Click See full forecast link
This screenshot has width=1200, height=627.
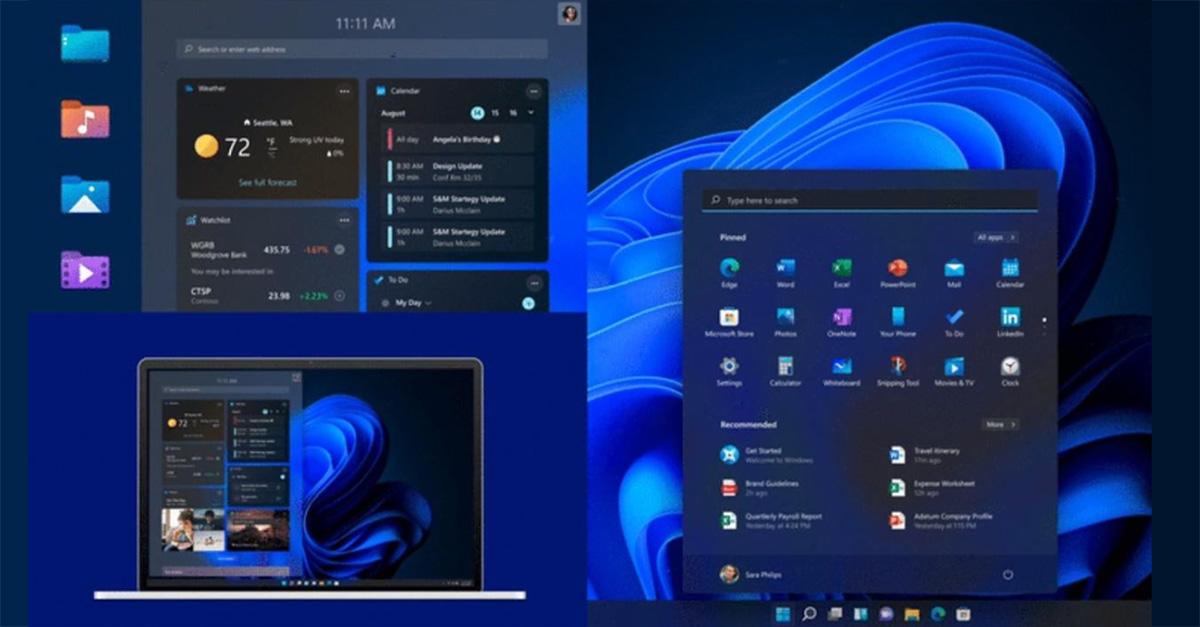point(267,183)
